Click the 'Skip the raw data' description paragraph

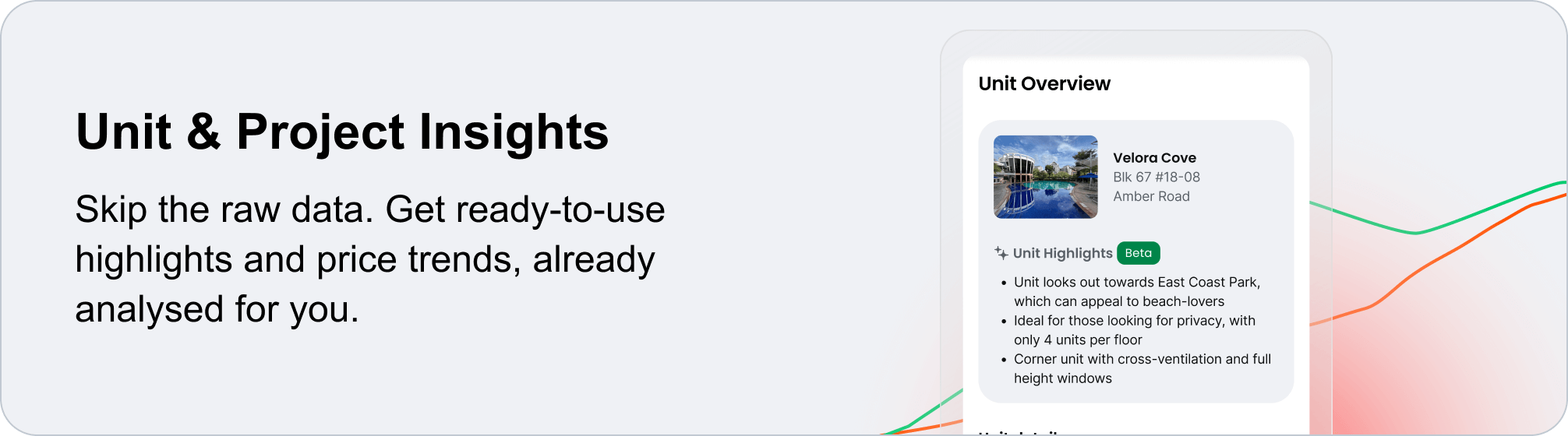[x=370, y=259]
